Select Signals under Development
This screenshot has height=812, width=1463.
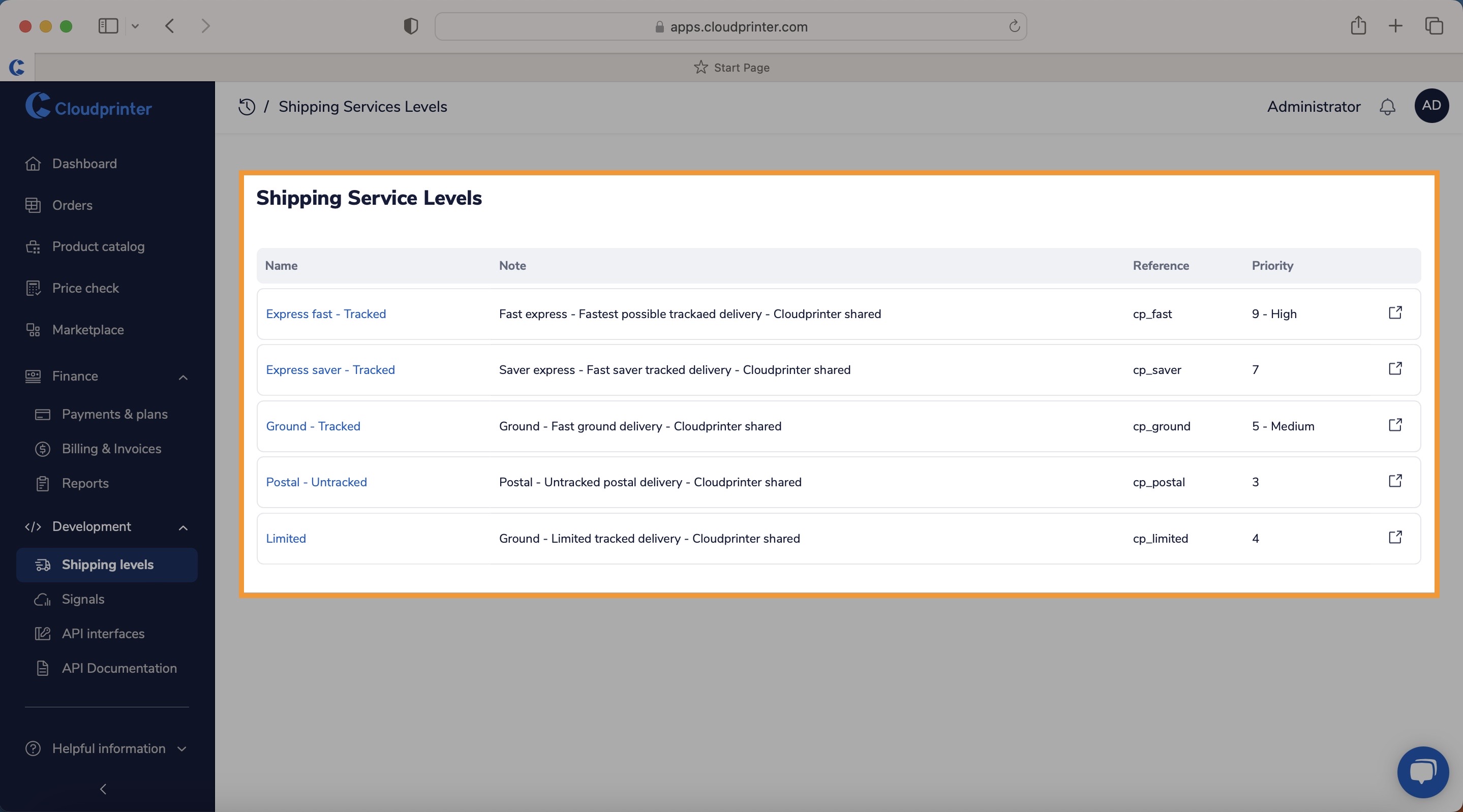pyautogui.click(x=82, y=600)
